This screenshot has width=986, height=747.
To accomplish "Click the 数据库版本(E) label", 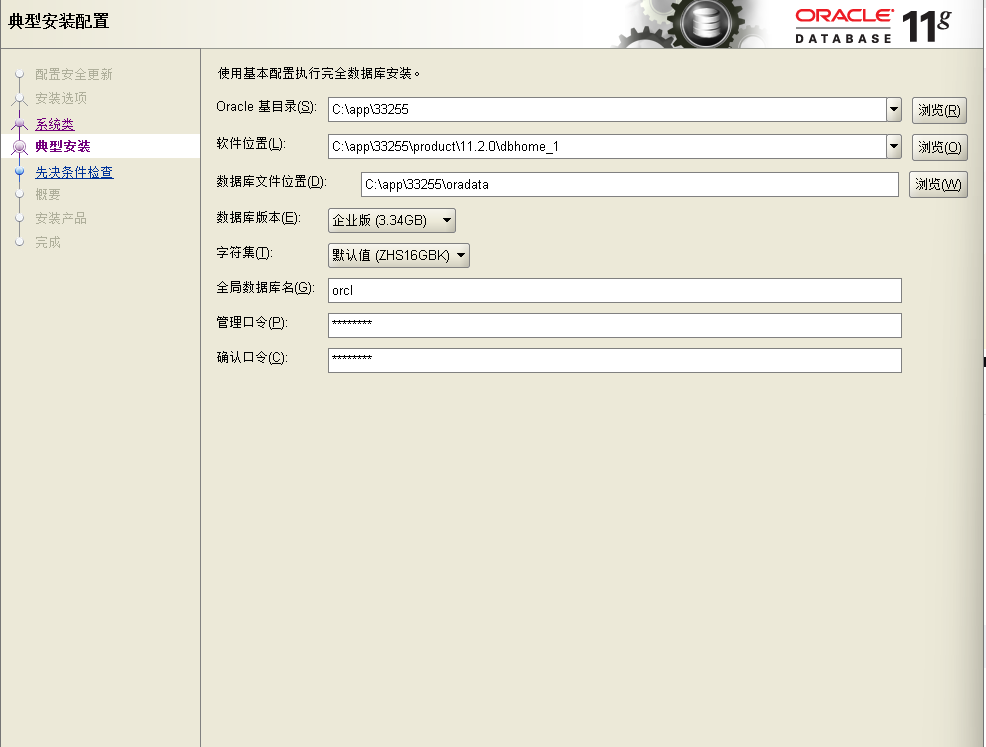I will pos(258,218).
